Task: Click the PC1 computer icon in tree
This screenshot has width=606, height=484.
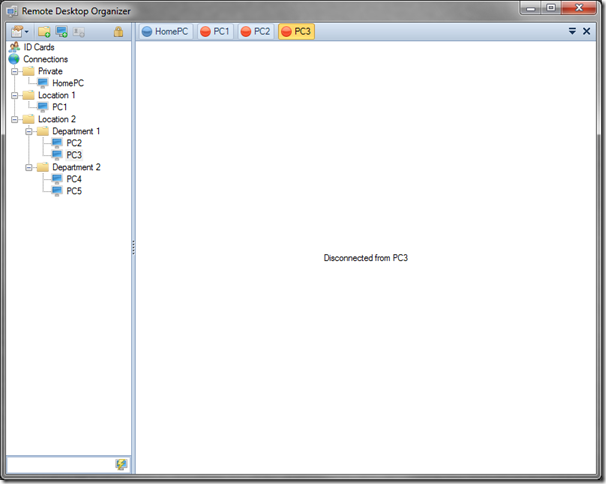Action: pos(43,107)
